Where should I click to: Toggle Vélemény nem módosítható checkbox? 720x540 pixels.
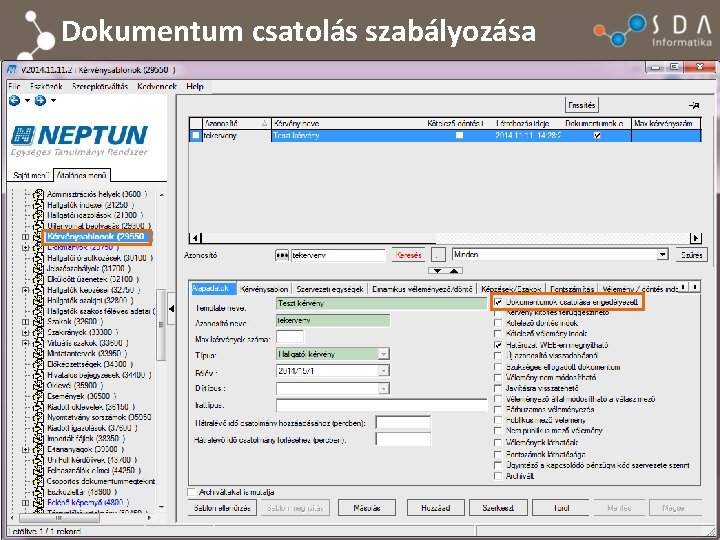pyautogui.click(x=498, y=377)
